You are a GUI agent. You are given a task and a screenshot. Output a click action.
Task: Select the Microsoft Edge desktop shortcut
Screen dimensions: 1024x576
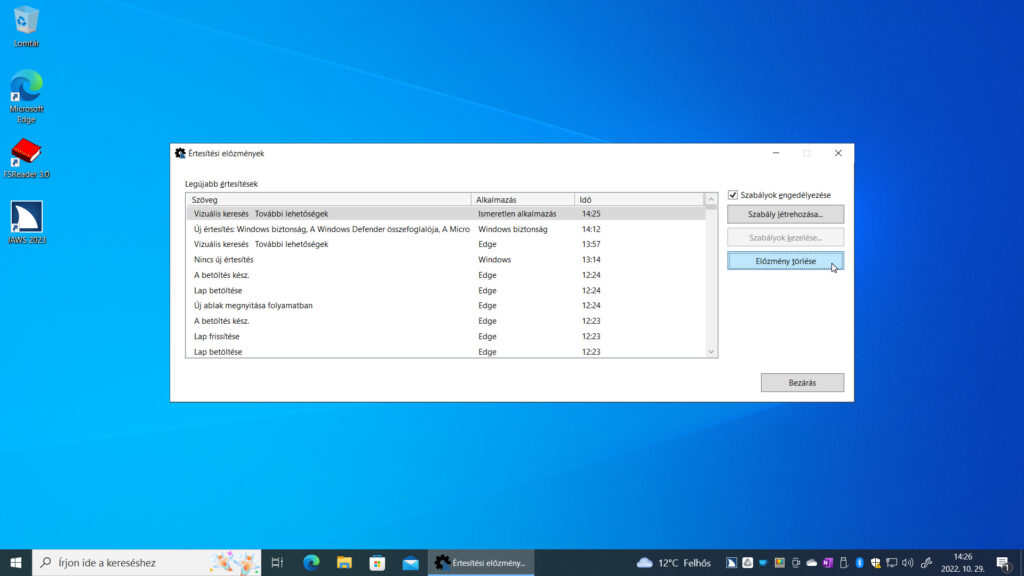26,96
